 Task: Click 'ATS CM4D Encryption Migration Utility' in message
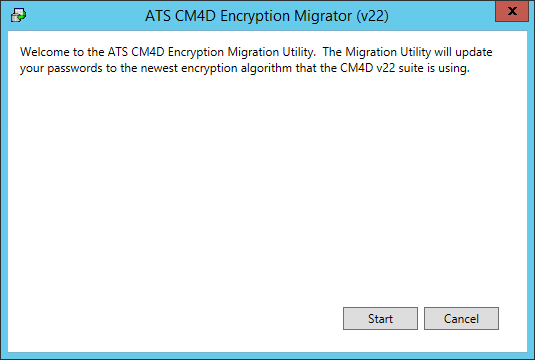point(211,52)
